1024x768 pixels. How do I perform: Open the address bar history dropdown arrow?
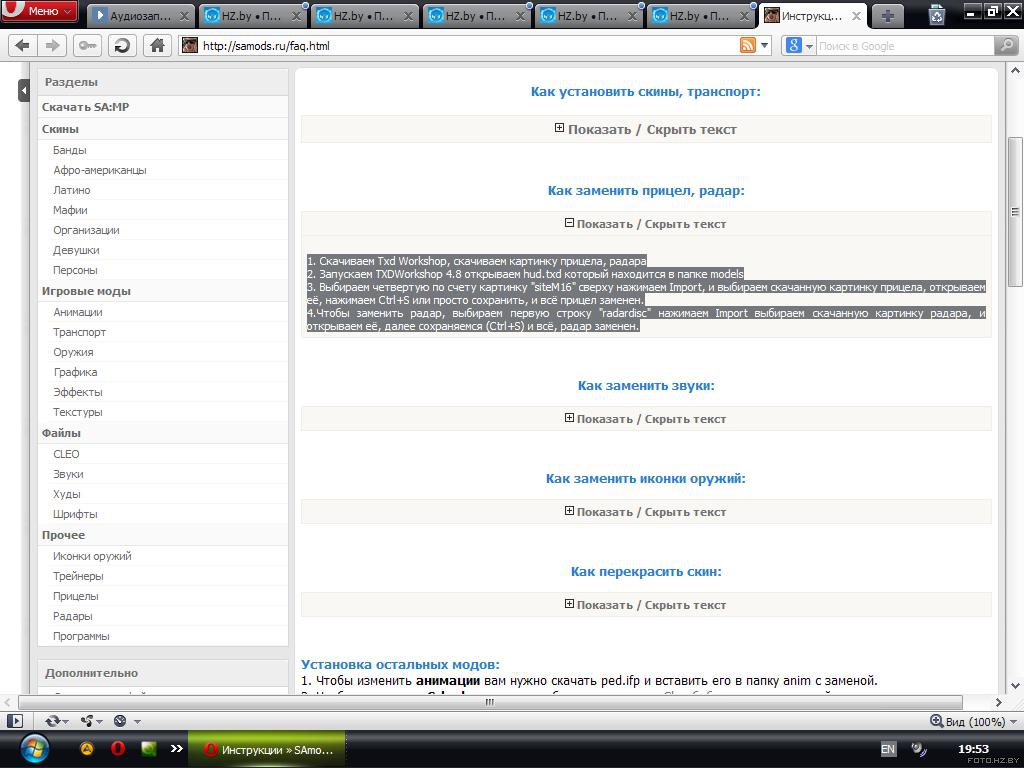coord(765,46)
